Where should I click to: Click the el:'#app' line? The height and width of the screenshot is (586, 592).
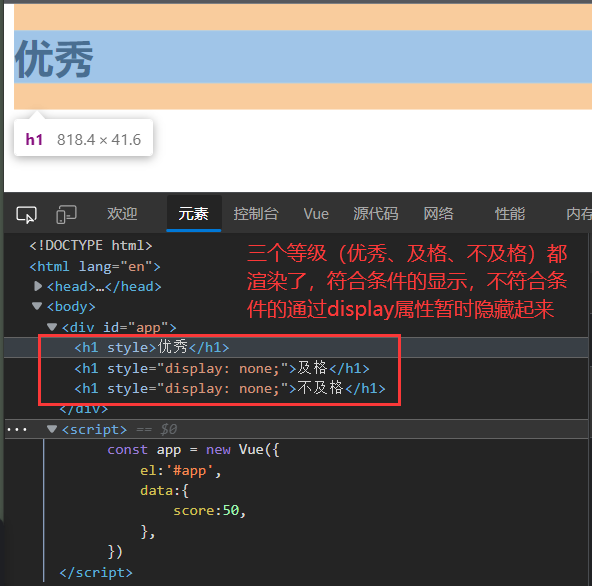(180, 470)
